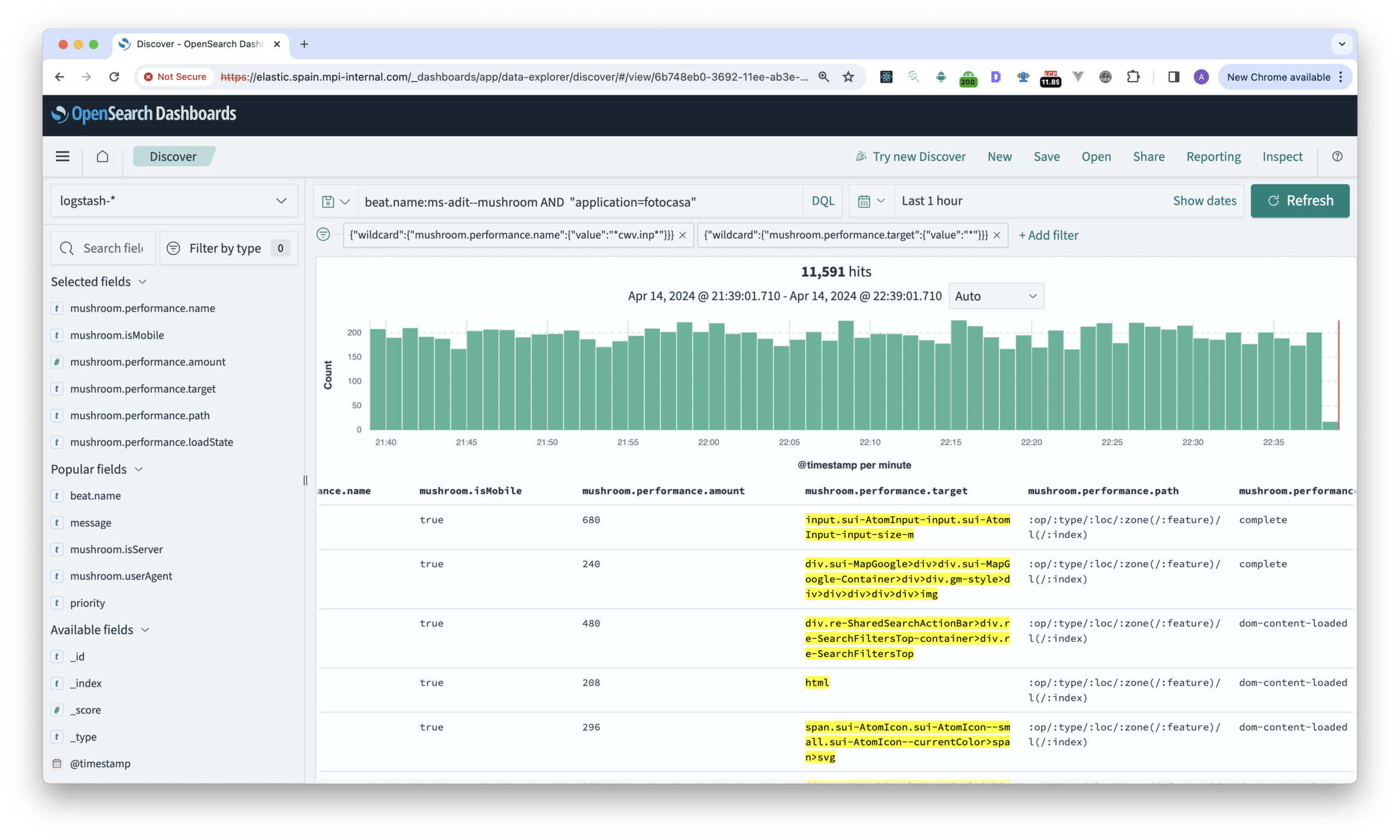Image resolution: width=1400 pixels, height=840 pixels.
Task: Open the Reporting menu
Action: (x=1213, y=156)
